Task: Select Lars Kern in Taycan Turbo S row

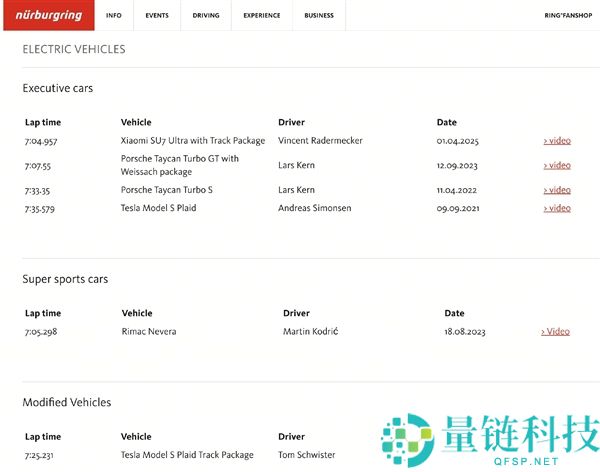Action: [x=297, y=190]
